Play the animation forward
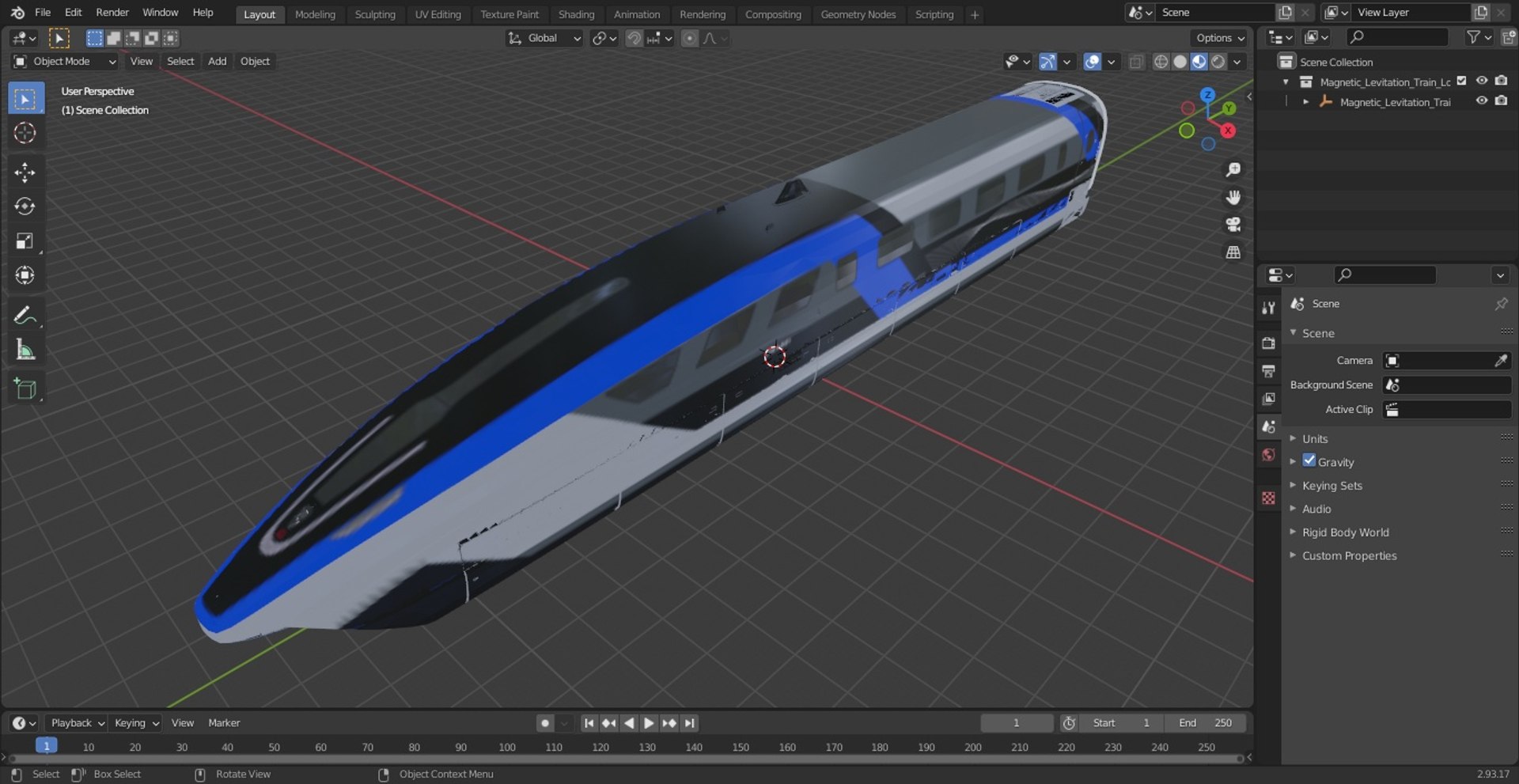This screenshot has width=1519, height=784. click(x=649, y=723)
